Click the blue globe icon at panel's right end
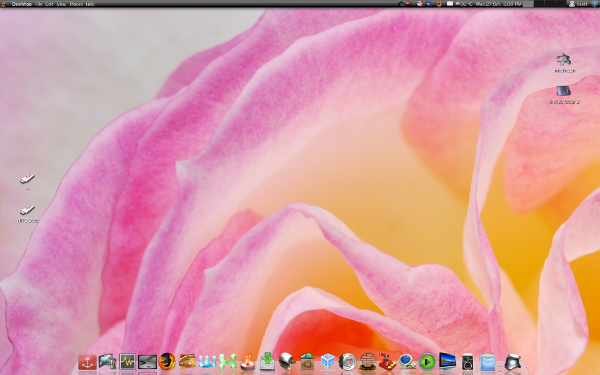This screenshot has width=600, height=375. [x=594, y=4]
